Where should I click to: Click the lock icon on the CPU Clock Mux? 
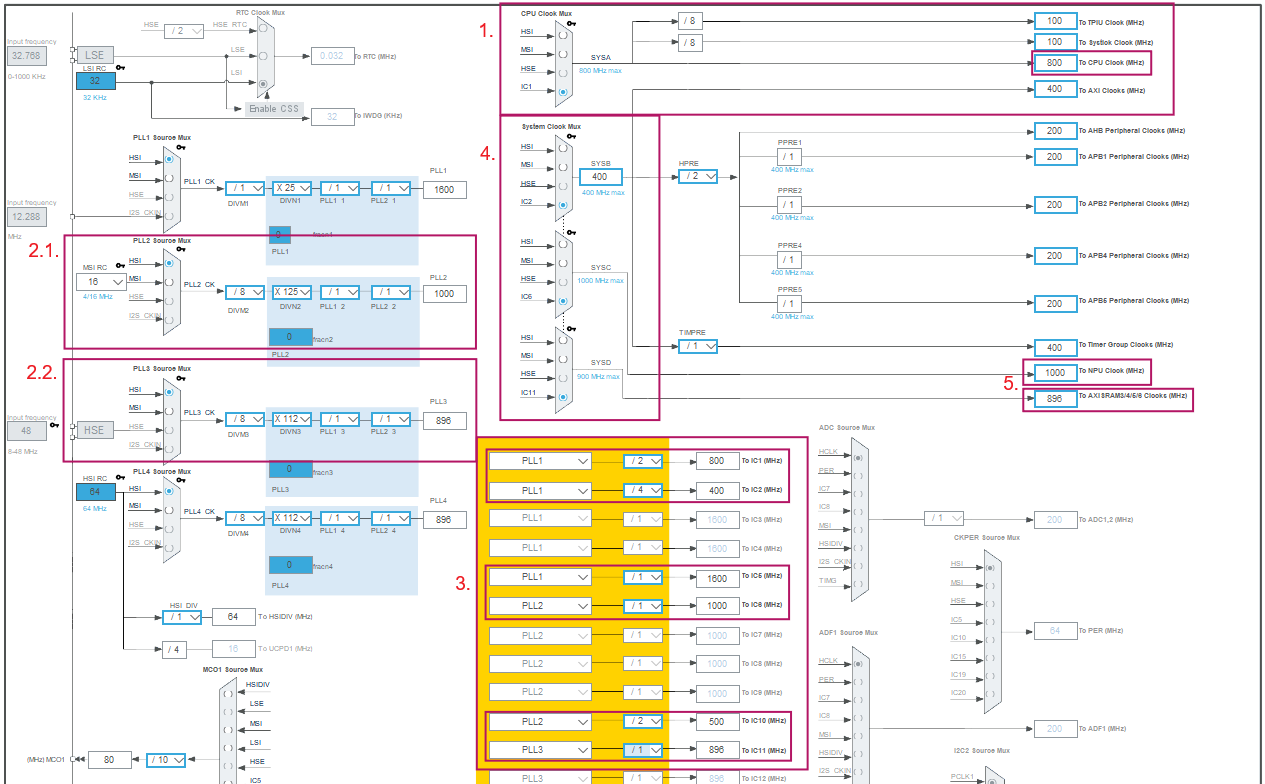(571, 24)
